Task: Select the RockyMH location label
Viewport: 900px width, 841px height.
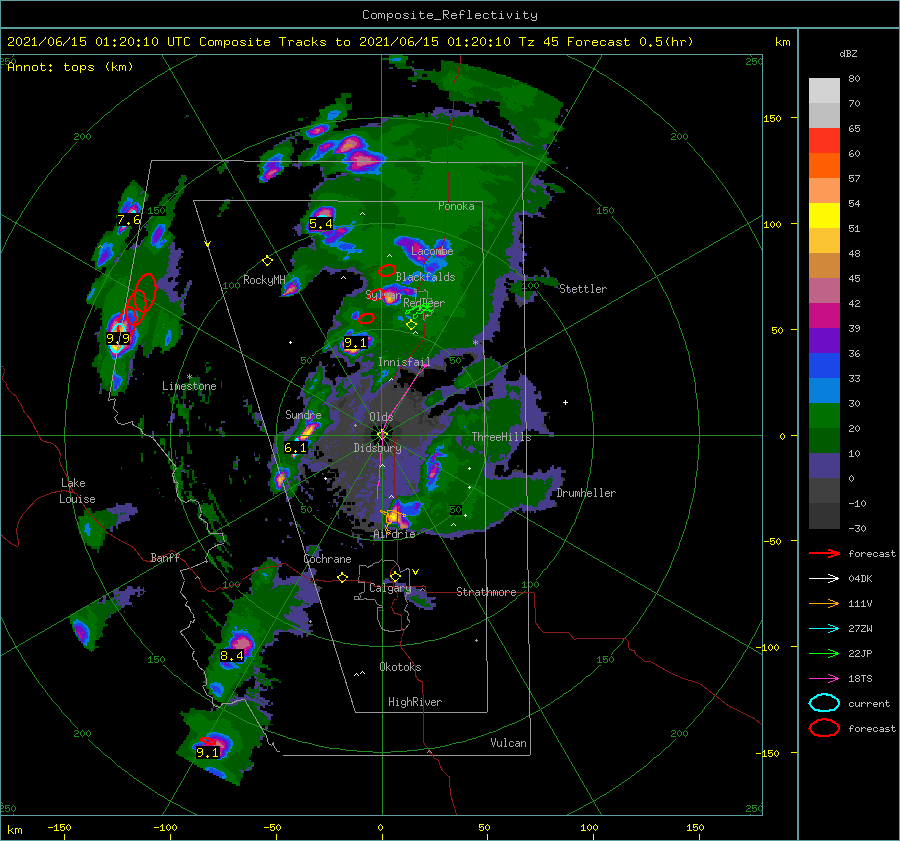Action: tap(264, 280)
